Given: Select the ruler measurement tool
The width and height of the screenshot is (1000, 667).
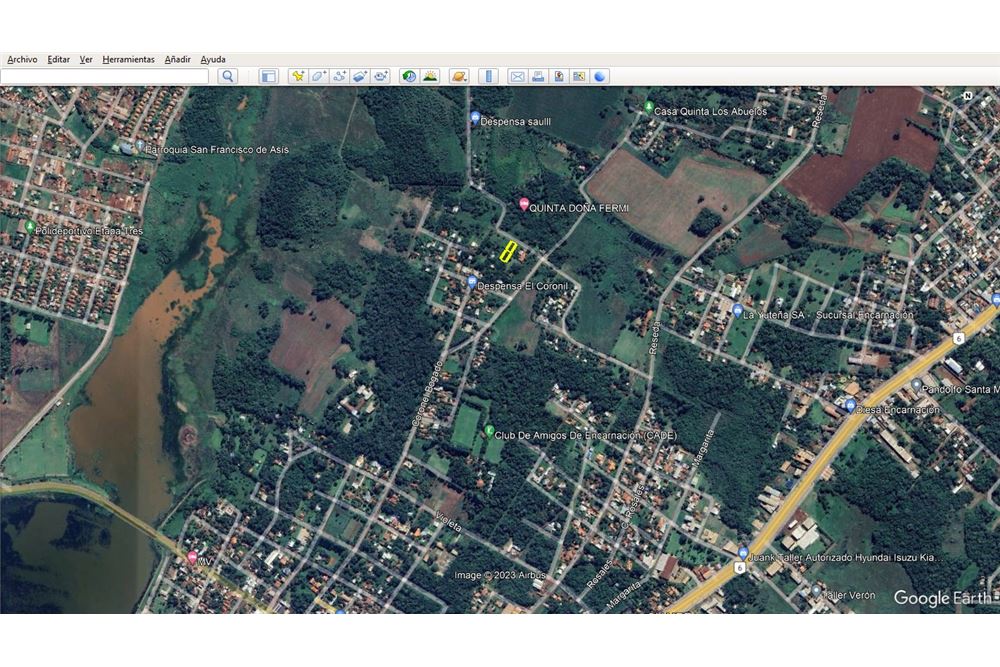Looking at the screenshot, I should pyautogui.click(x=489, y=77).
